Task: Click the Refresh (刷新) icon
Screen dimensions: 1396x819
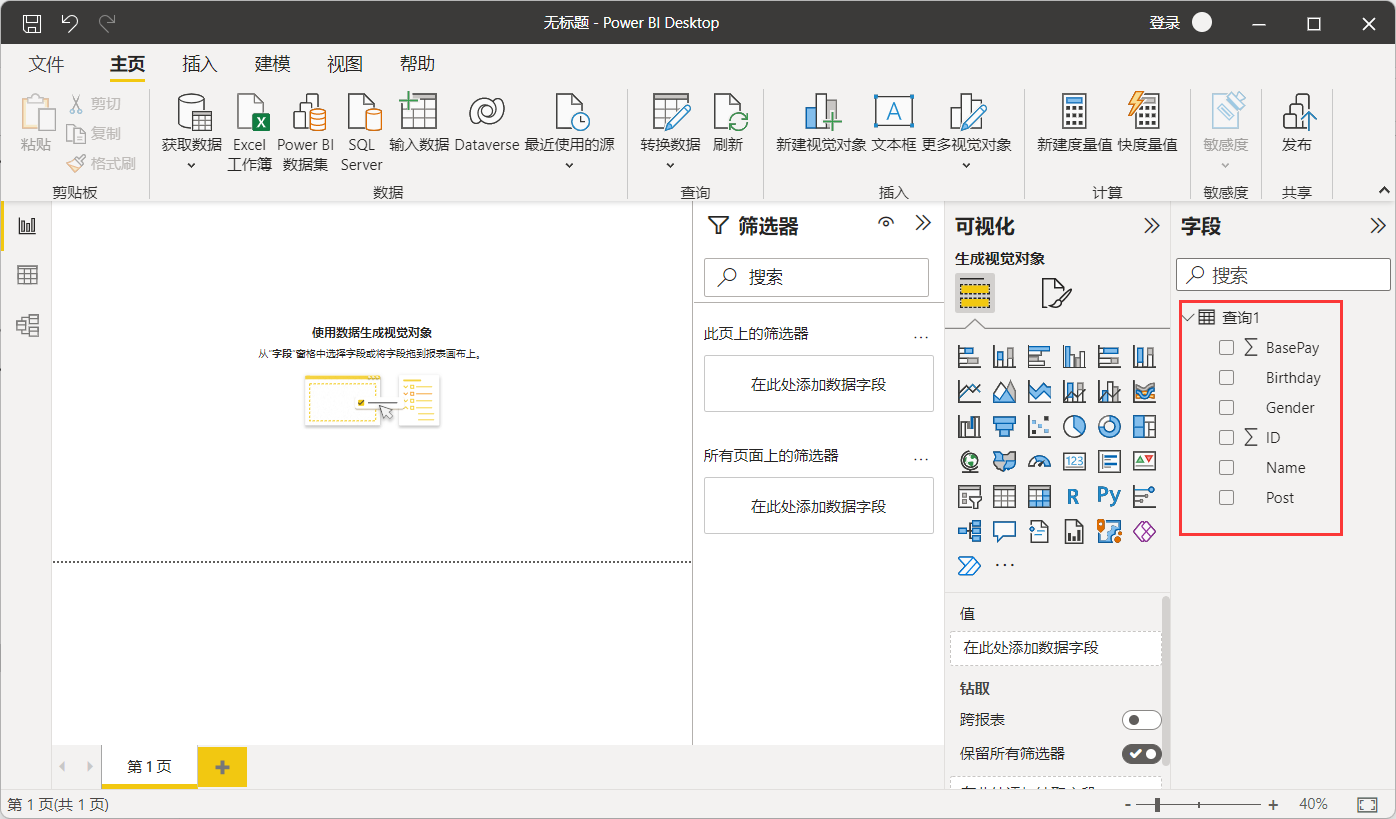Action: [x=728, y=114]
